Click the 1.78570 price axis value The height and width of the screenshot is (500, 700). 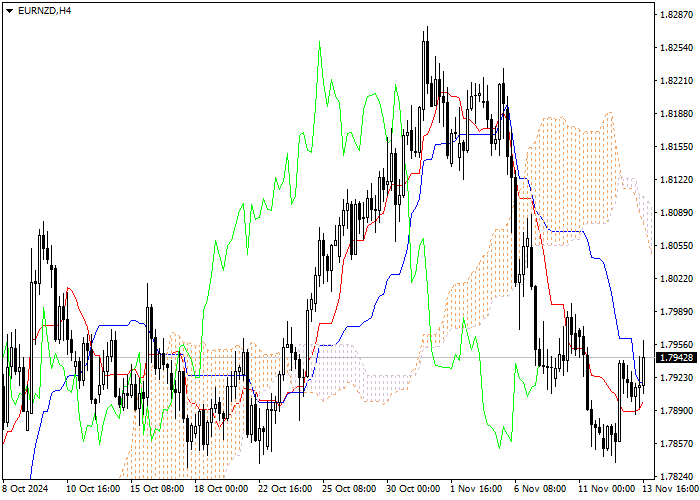click(676, 444)
